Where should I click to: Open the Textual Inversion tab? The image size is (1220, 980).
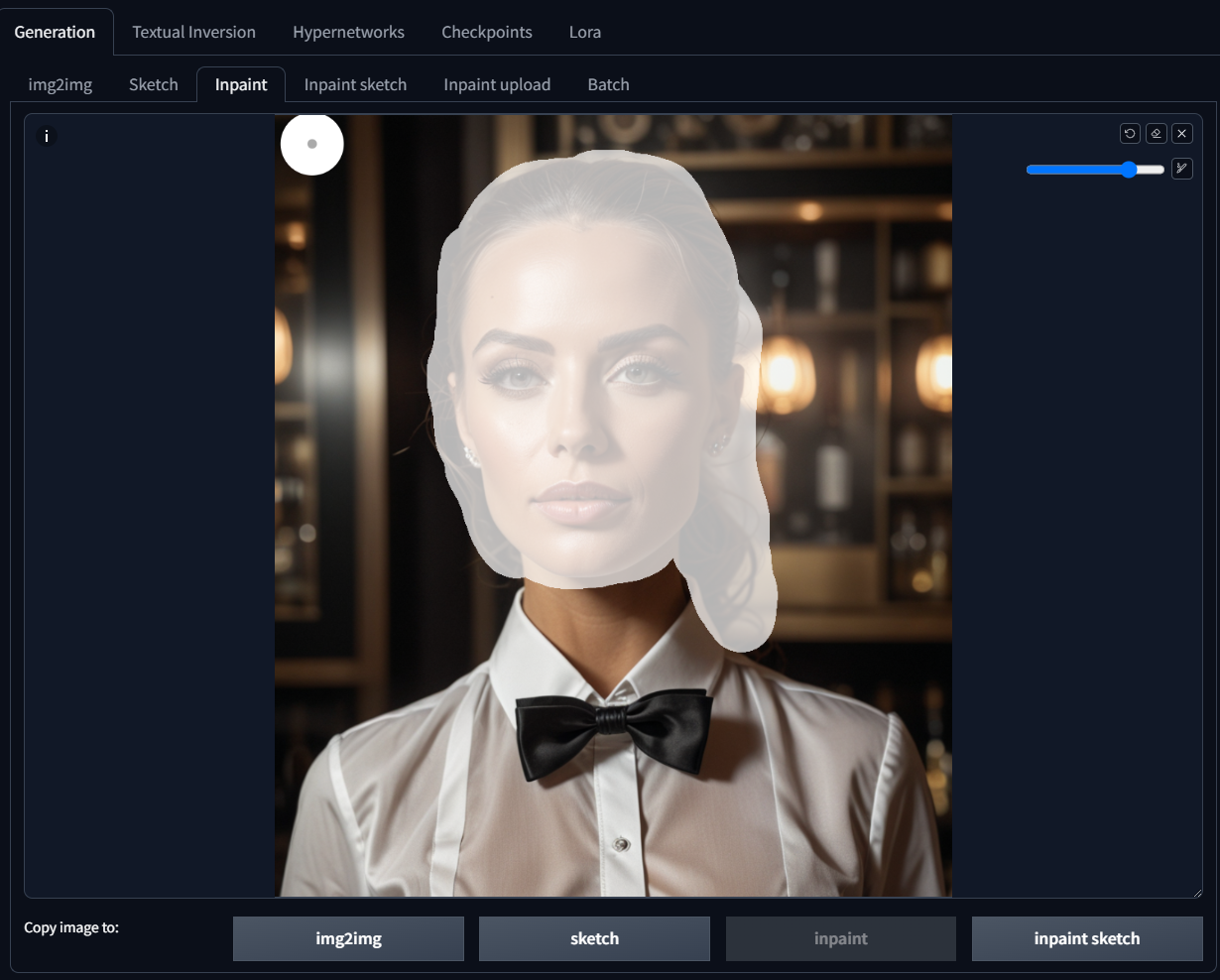[193, 32]
